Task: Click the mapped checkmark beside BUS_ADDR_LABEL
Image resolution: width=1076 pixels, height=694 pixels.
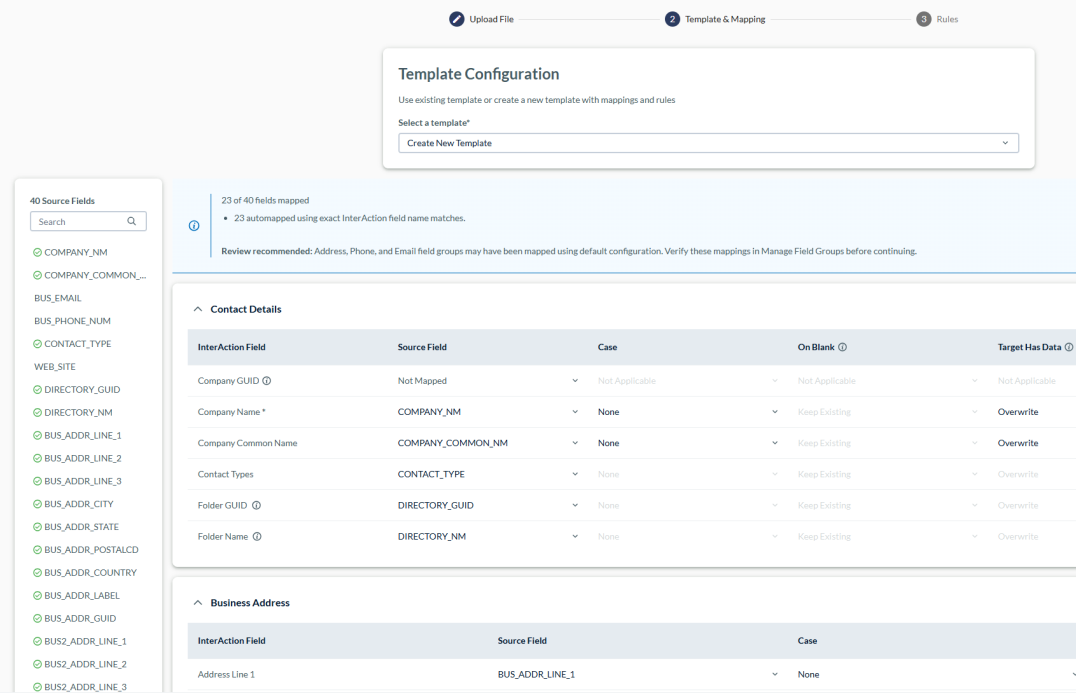Action: click(37, 596)
